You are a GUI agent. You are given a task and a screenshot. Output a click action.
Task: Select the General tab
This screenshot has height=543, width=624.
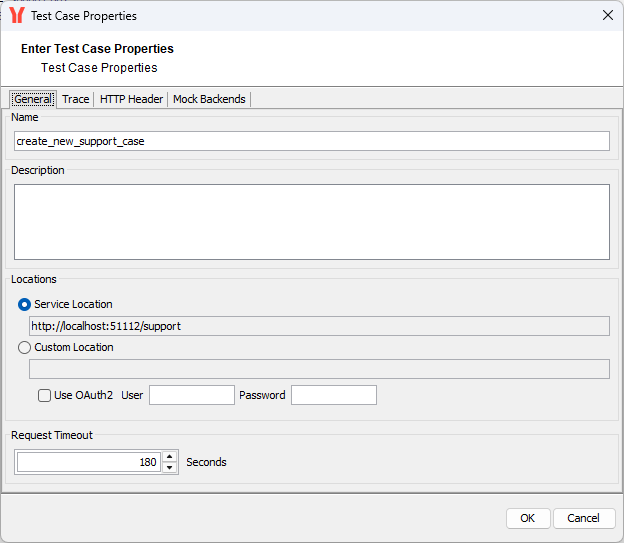pos(33,99)
